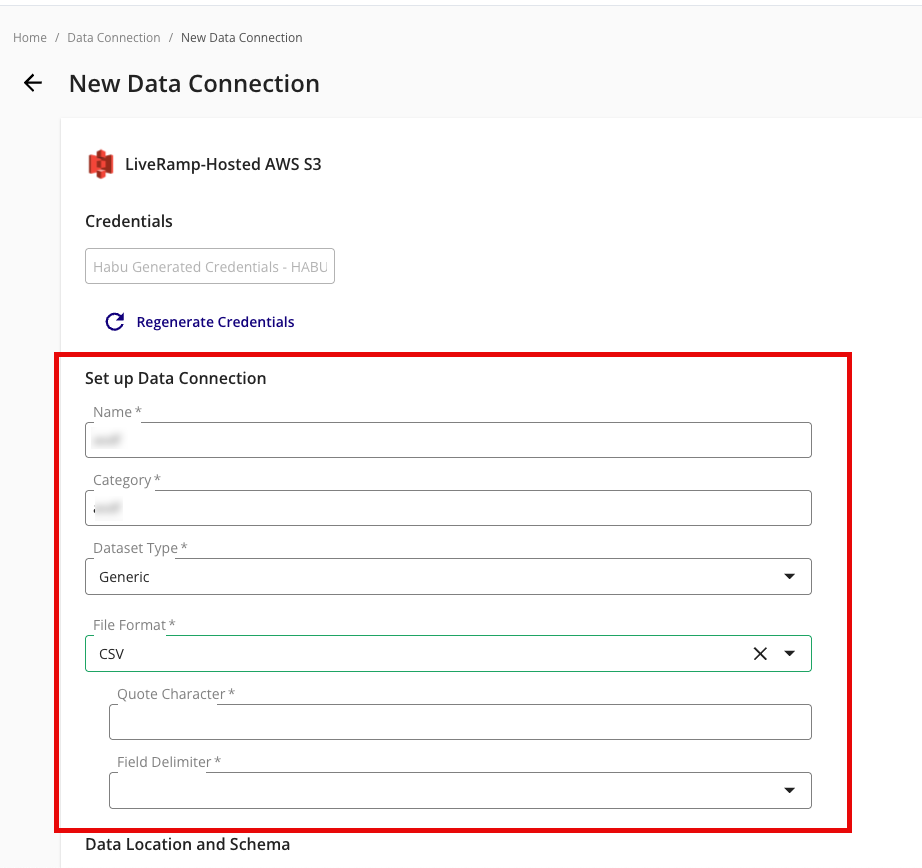Clear the CSV File Format selection
Screen dimensions: 922x868
point(760,654)
